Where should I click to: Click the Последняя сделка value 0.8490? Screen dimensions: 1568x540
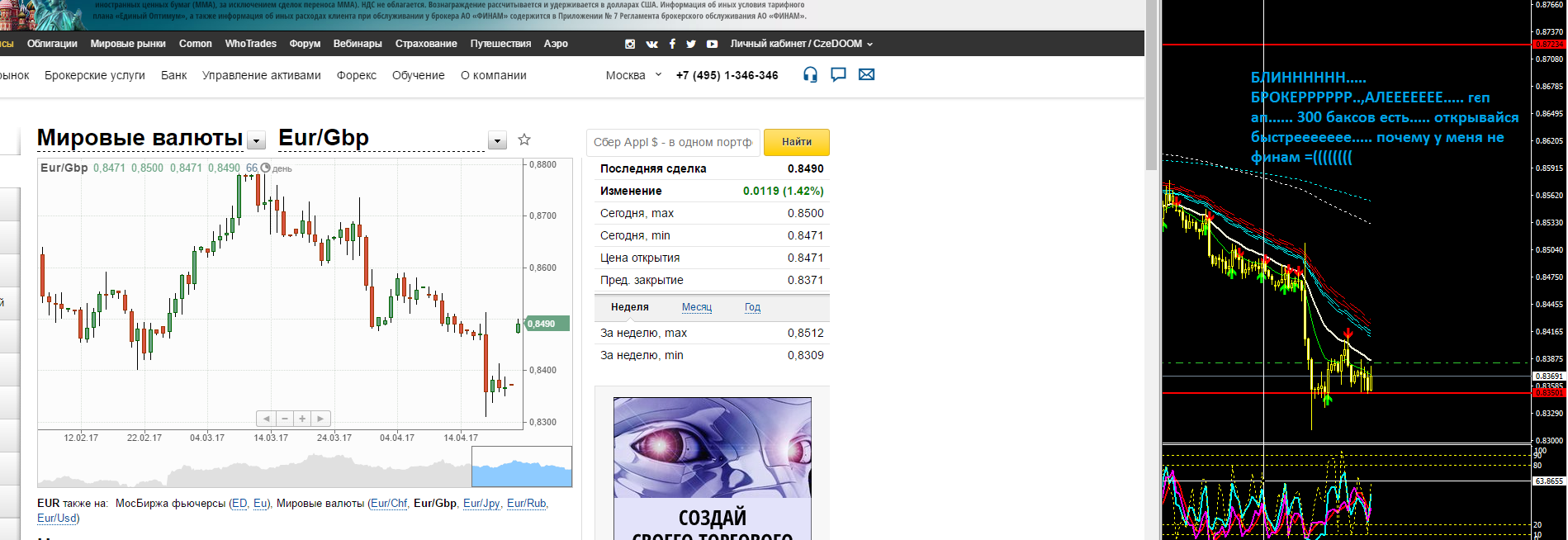pyautogui.click(x=805, y=168)
